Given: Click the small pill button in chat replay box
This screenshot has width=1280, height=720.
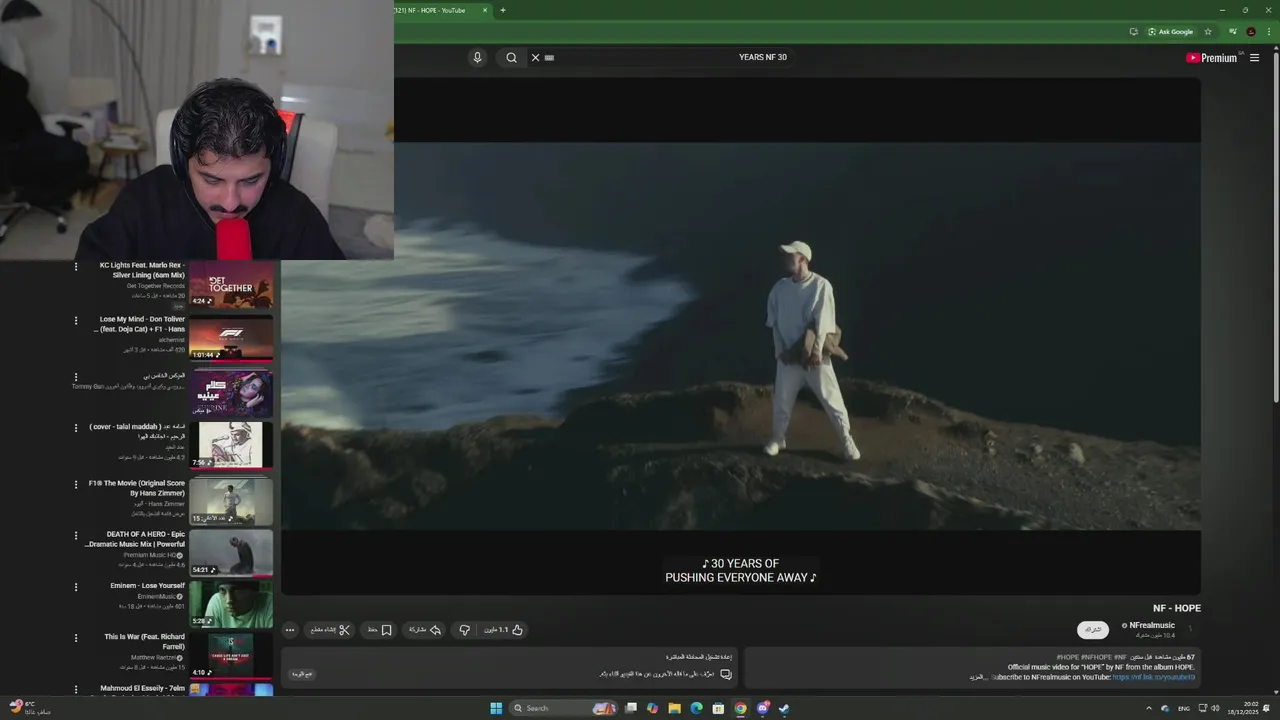Looking at the screenshot, I should pyautogui.click(x=302, y=674).
